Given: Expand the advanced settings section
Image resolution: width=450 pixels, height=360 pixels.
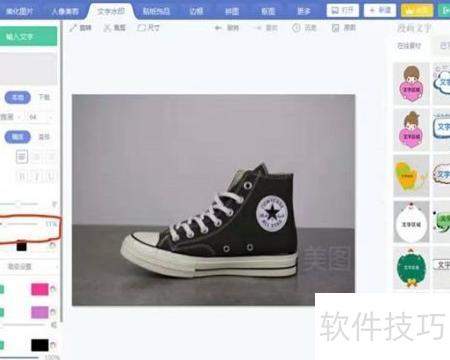Looking at the screenshot, I should [x=29, y=267].
